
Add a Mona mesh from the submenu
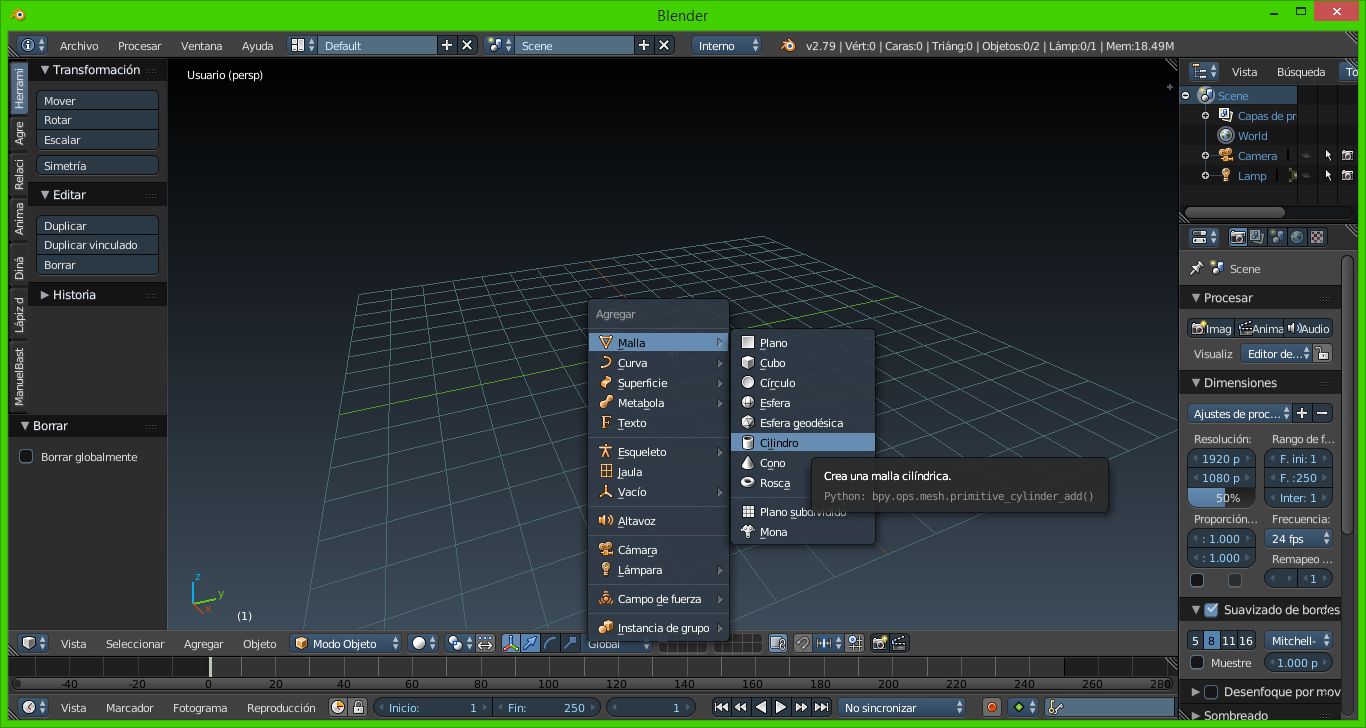click(x=773, y=532)
